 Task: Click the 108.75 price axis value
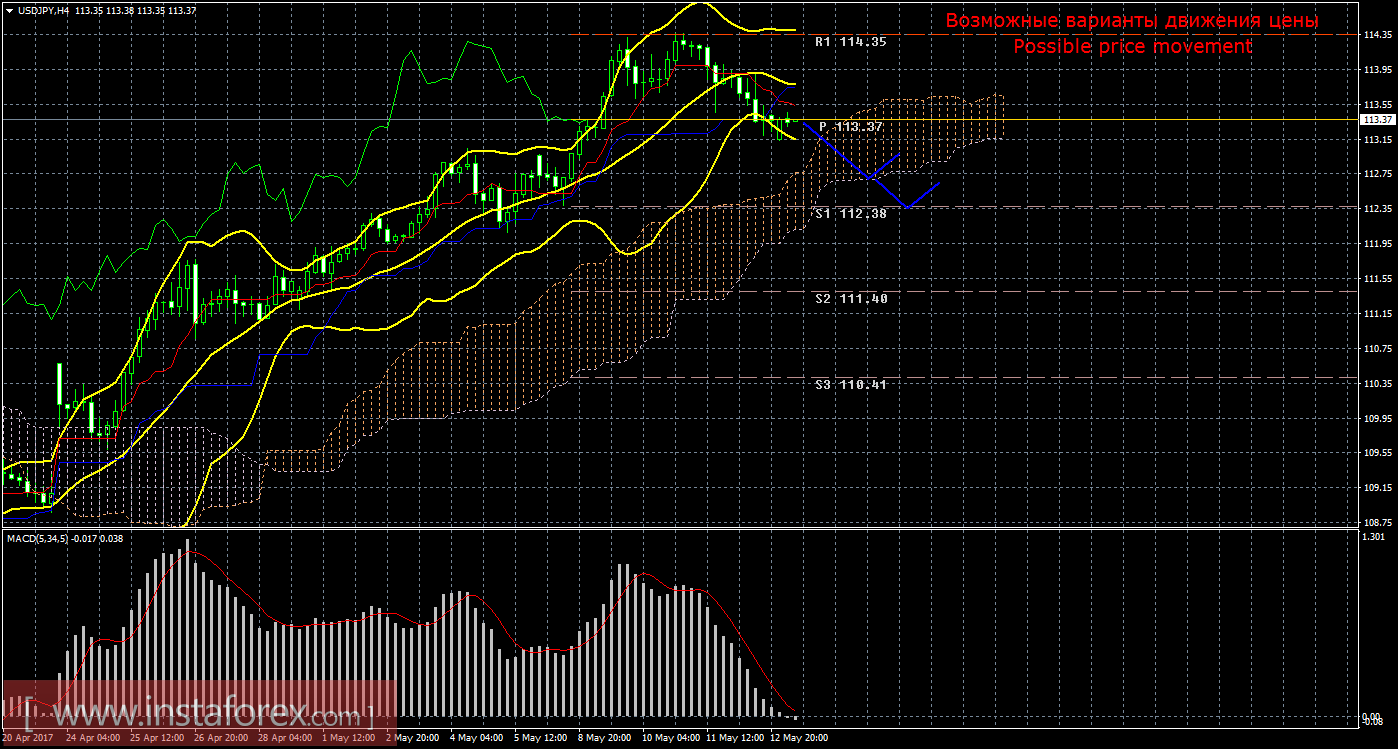pos(1376,523)
